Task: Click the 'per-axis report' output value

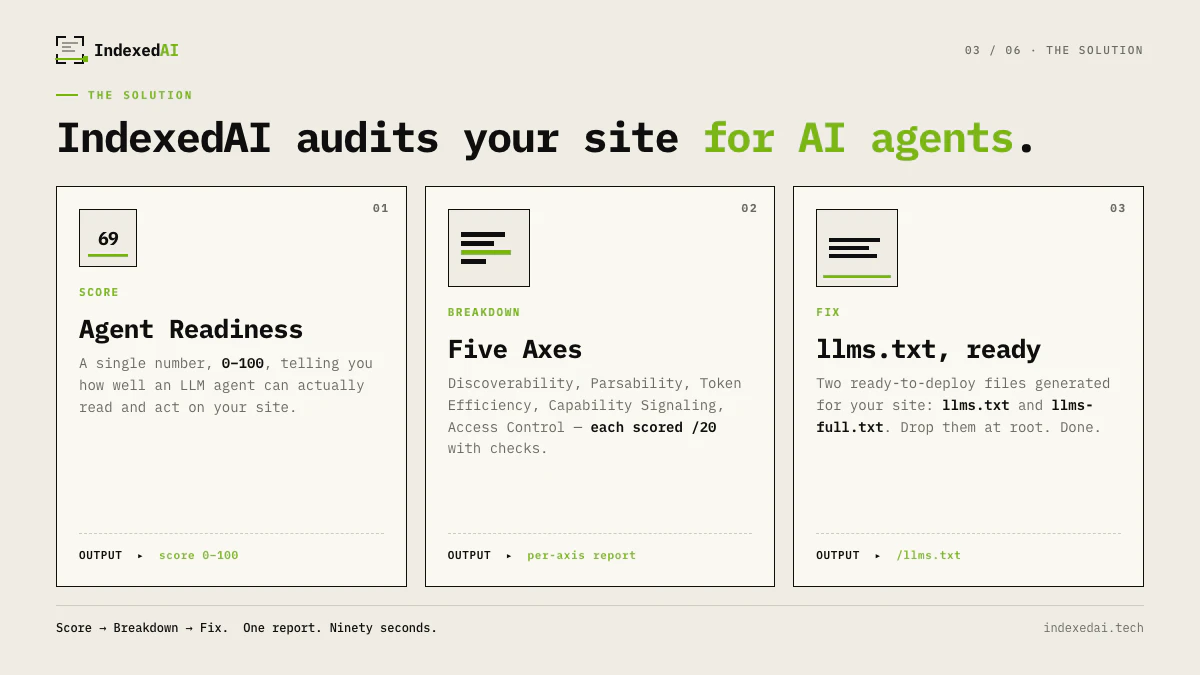Action: coord(581,555)
